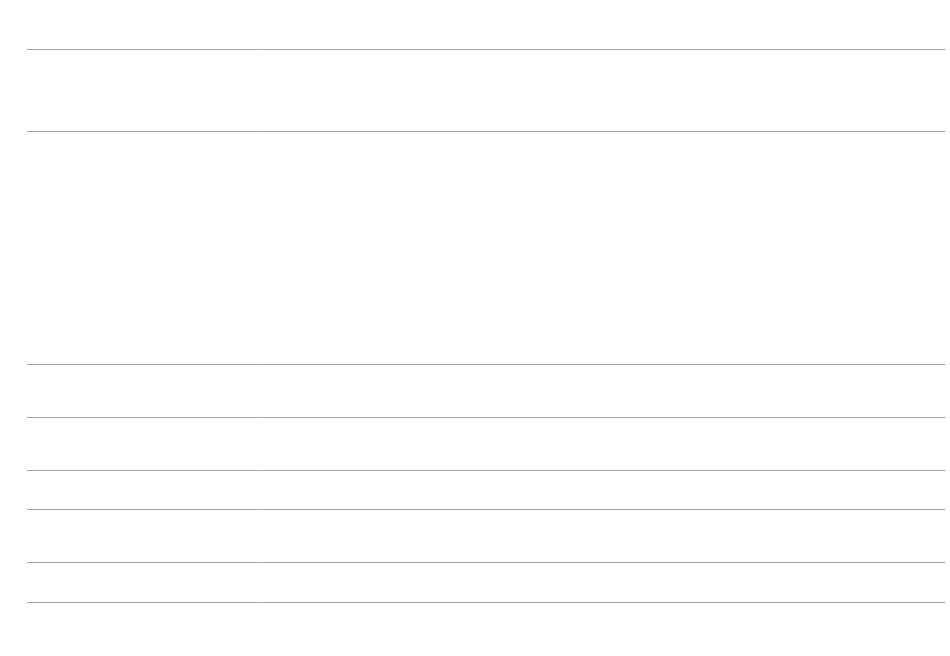Click the topmost horizontal divider line
This screenshot has height=656, width=950.
(x=486, y=49)
